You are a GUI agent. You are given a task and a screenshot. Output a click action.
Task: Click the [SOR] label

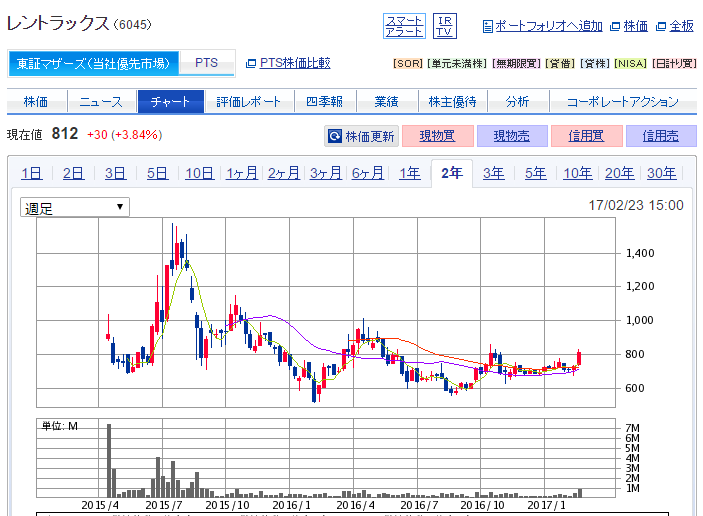tap(408, 64)
